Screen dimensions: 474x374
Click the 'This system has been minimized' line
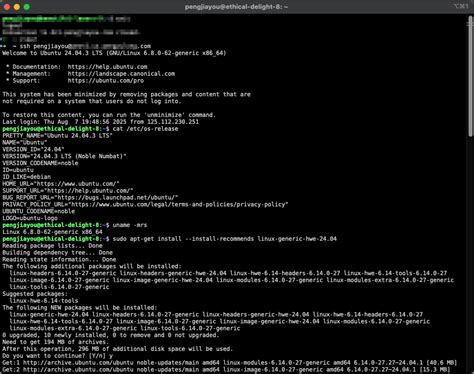126,94
